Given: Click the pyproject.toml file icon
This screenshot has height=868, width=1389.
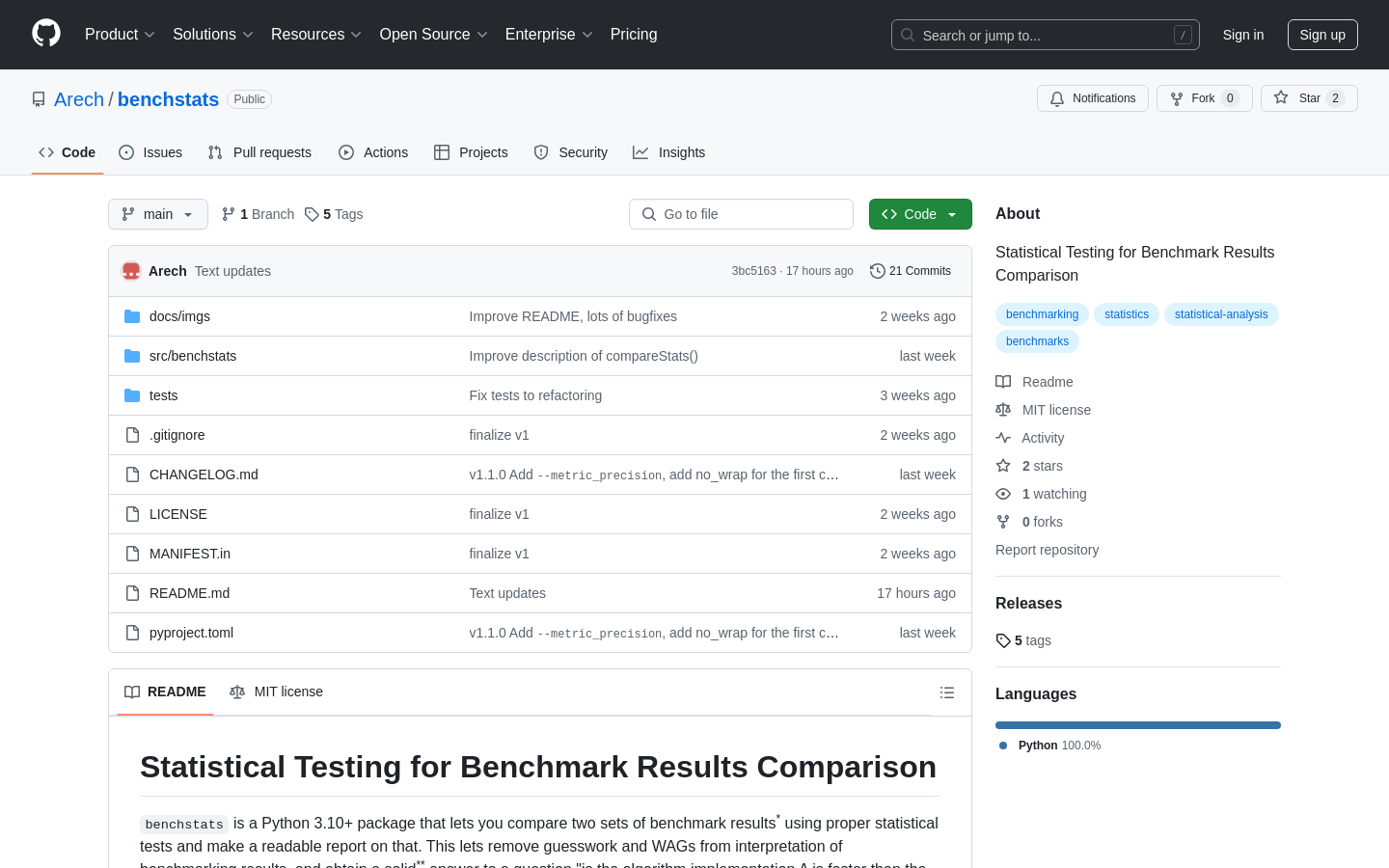Looking at the screenshot, I should pos(132,633).
